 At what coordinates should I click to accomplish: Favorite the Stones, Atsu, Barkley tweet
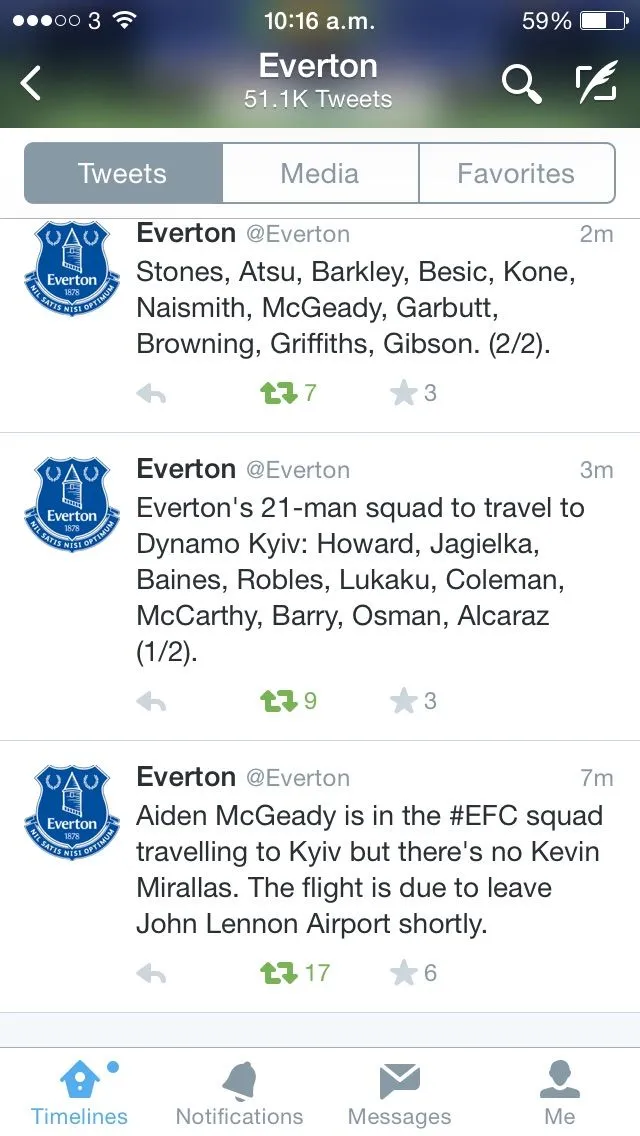click(403, 394)
